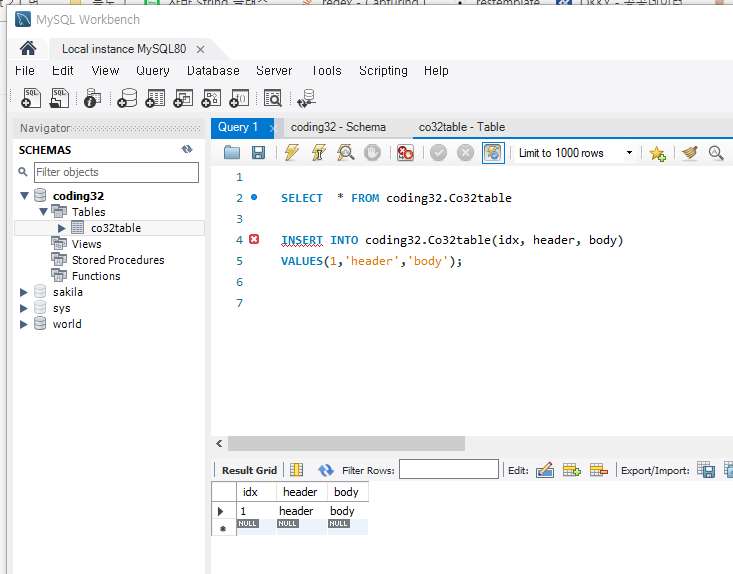Open the Server menu

274,71
